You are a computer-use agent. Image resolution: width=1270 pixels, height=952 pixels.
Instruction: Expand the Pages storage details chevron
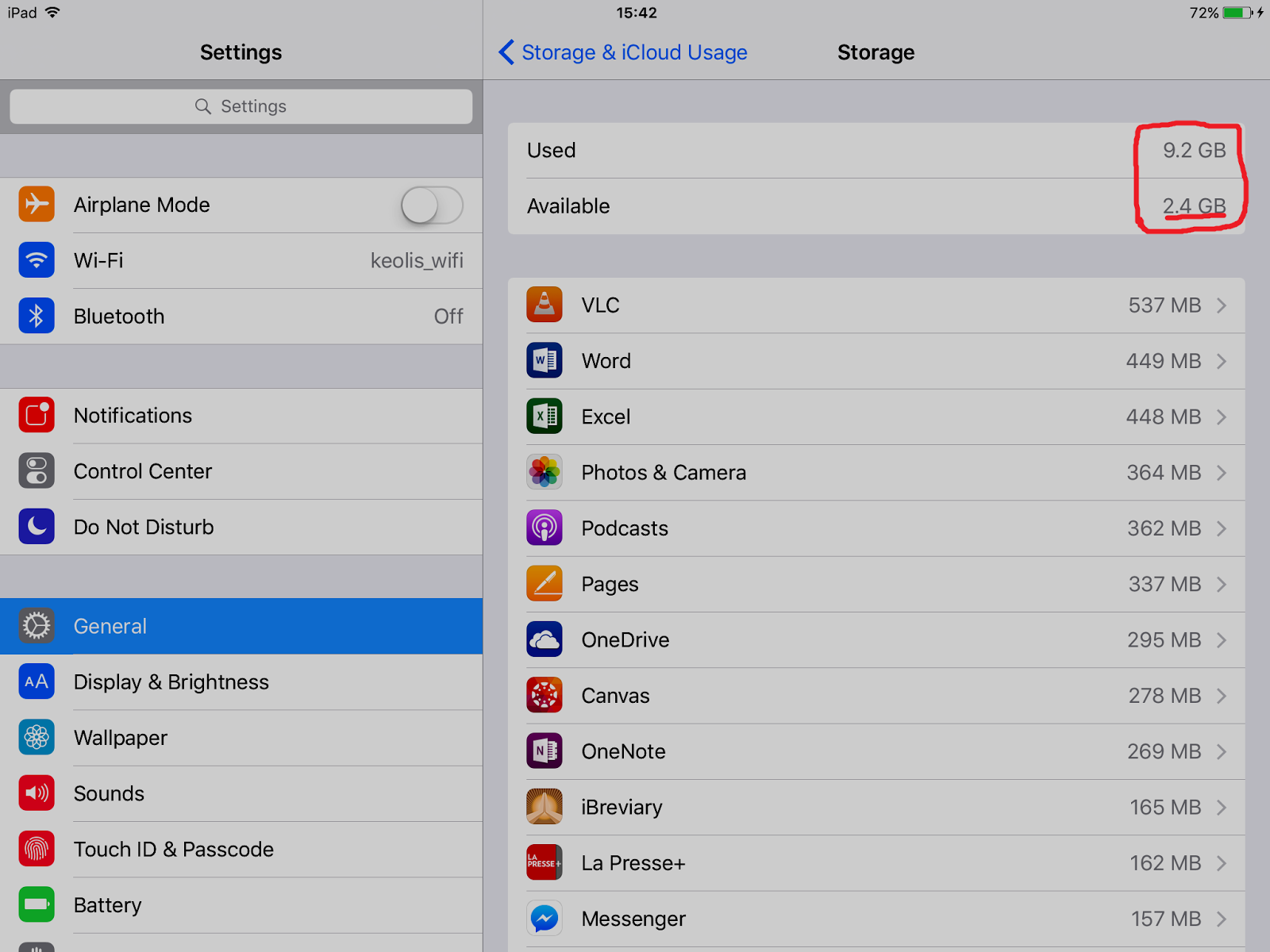click(1222, 585)
